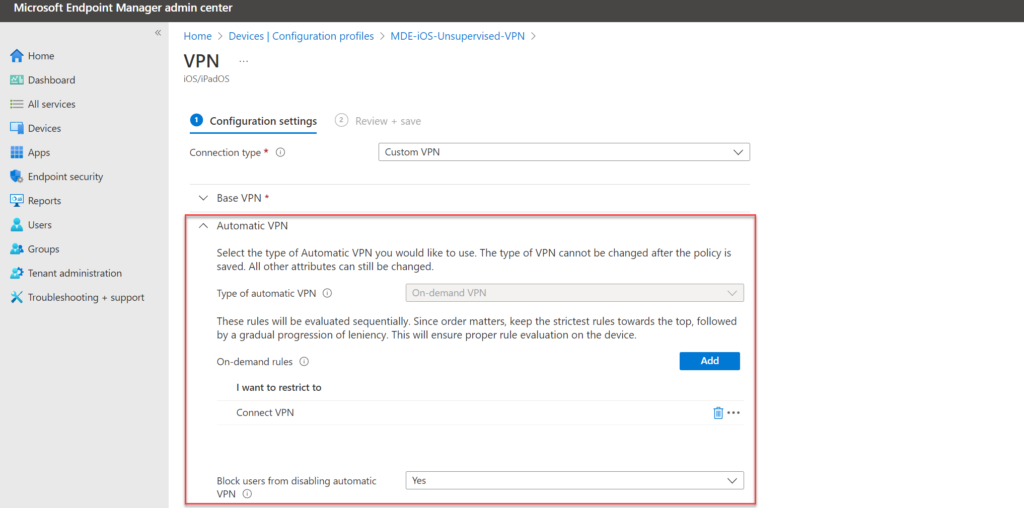Click the On-demand rules info icon
The image size is (1024, 508).
pos(304,362)
